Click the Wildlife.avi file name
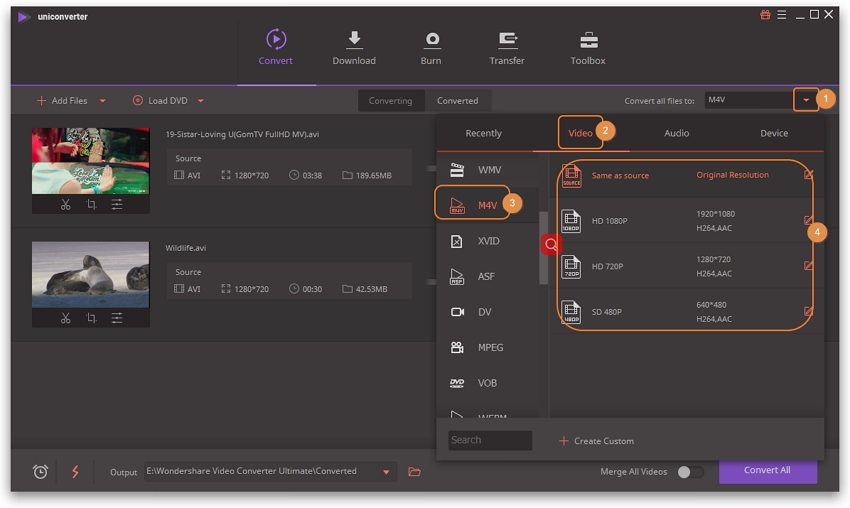 coord(185,248)
